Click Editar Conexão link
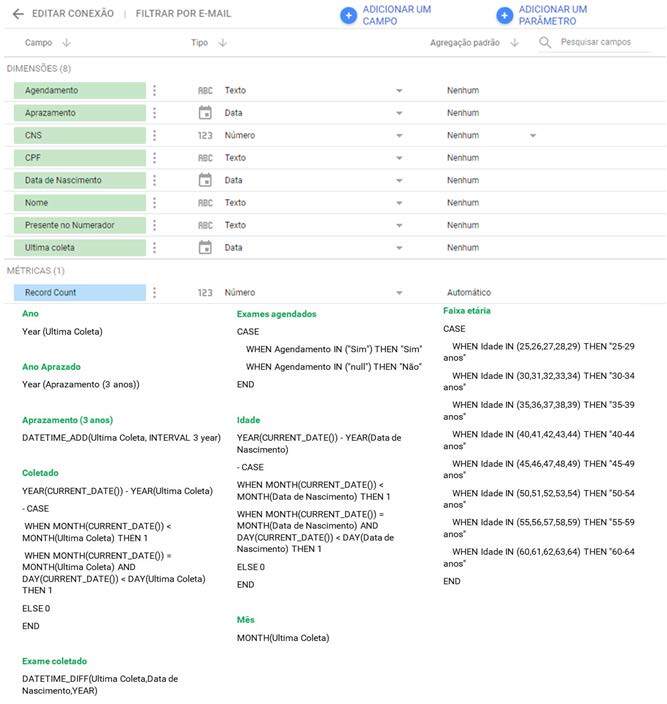667x704 pixels. coord(71,14)
